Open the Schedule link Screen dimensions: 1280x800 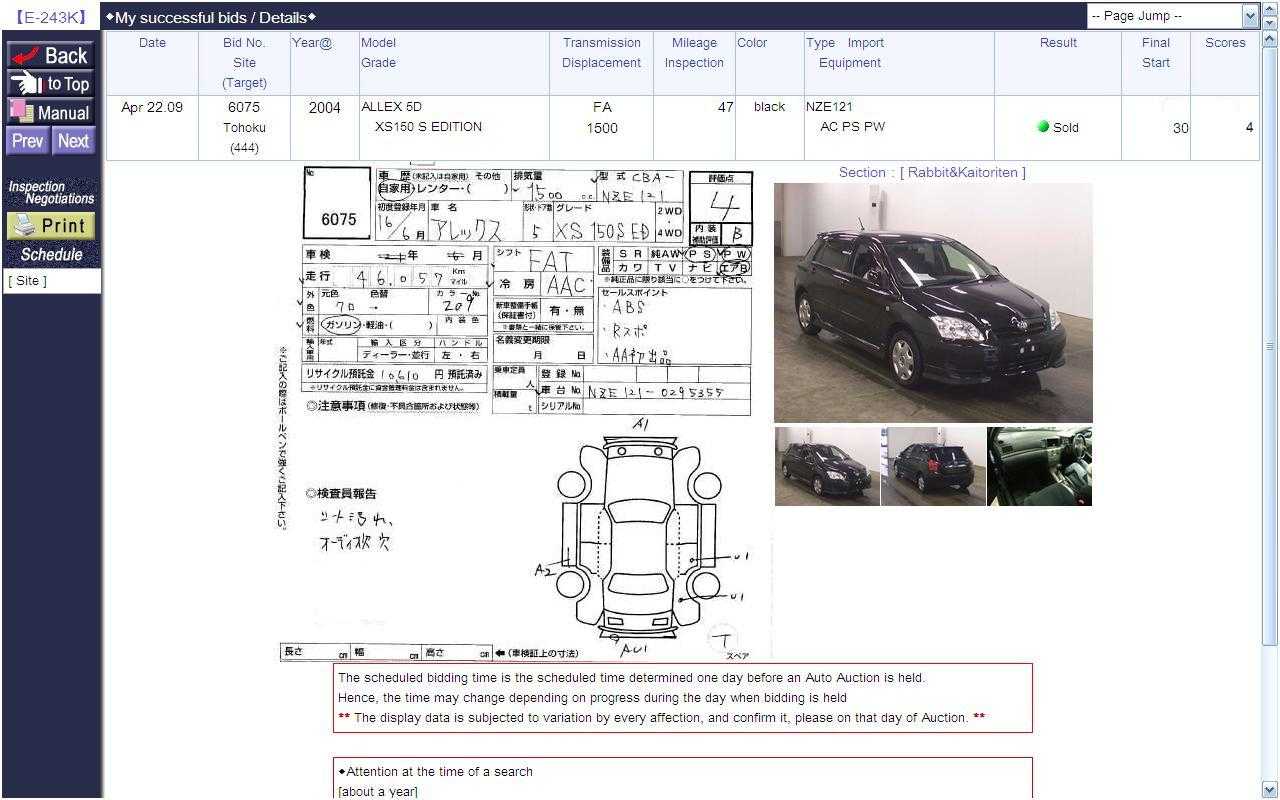point(51,255)
